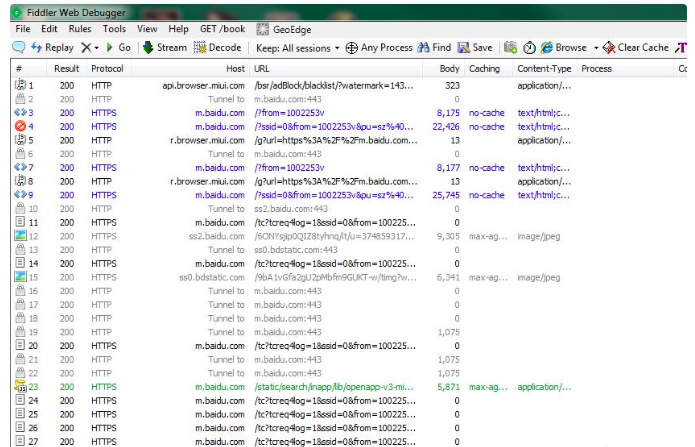Click the red blocked icon of session 4

pyautogui.click(x=20, y=126)
